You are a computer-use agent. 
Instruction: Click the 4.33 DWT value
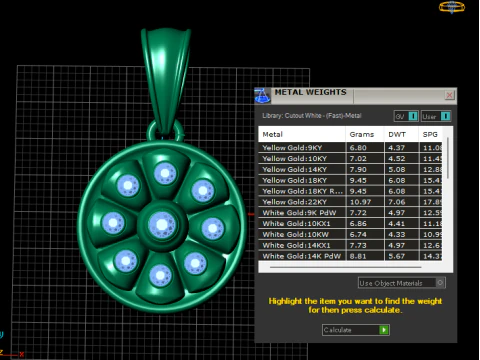pos(397,234)
